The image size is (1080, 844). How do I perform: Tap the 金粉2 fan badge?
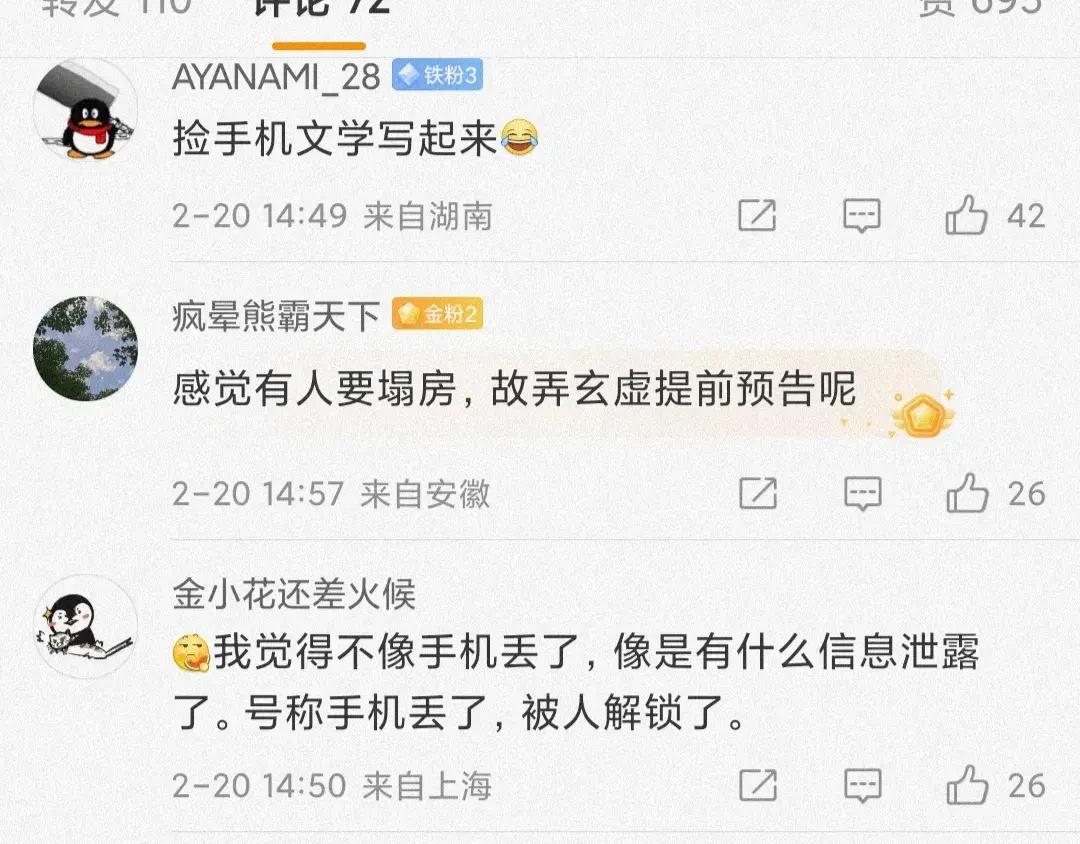437,314
